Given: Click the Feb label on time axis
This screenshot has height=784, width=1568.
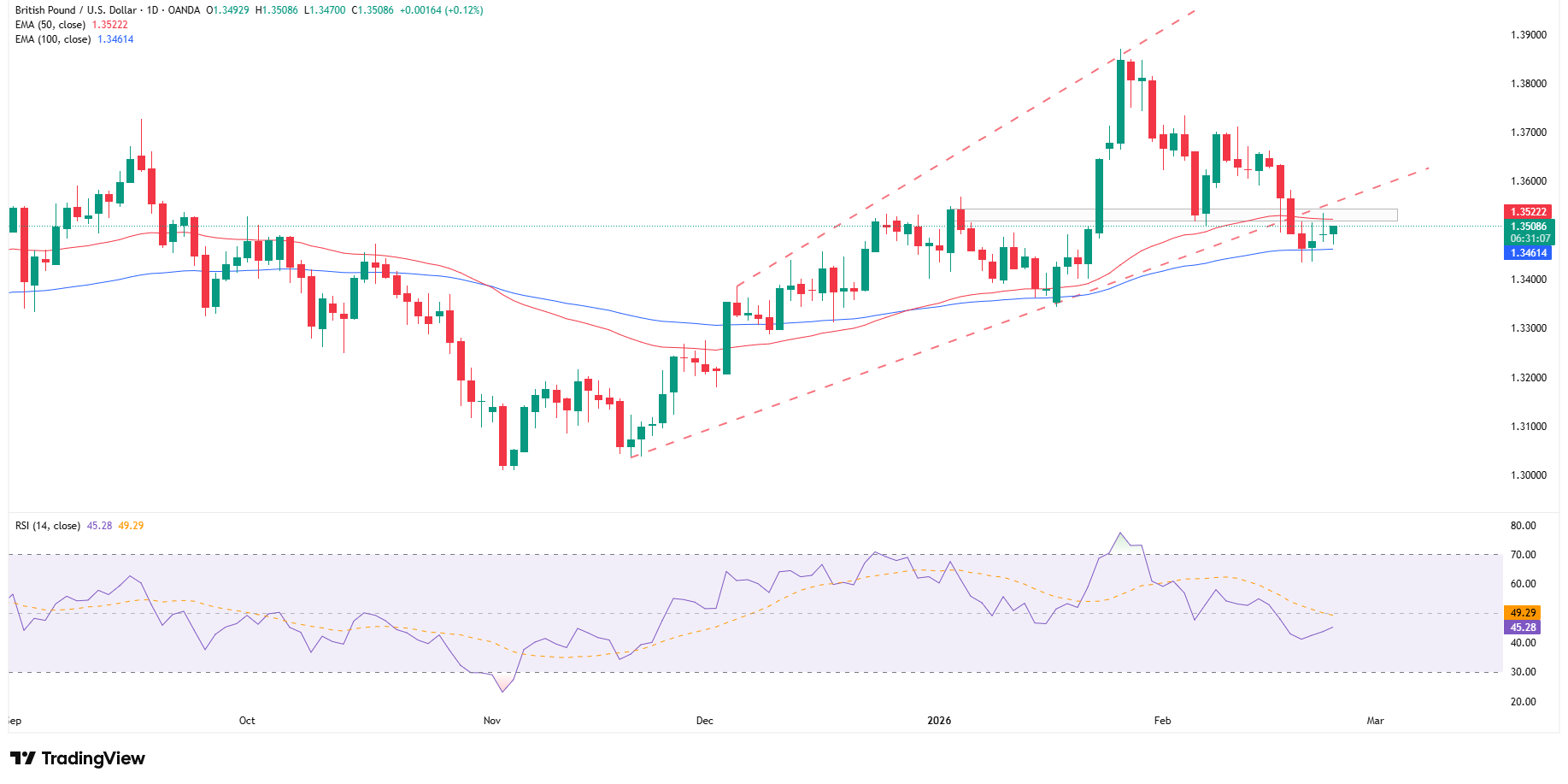Looking at the screenshot, I should tap(1162, 721).
